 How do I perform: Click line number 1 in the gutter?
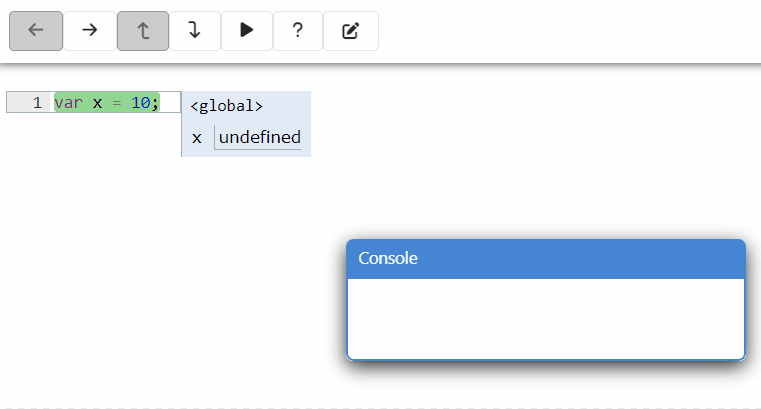pos(37,103)
